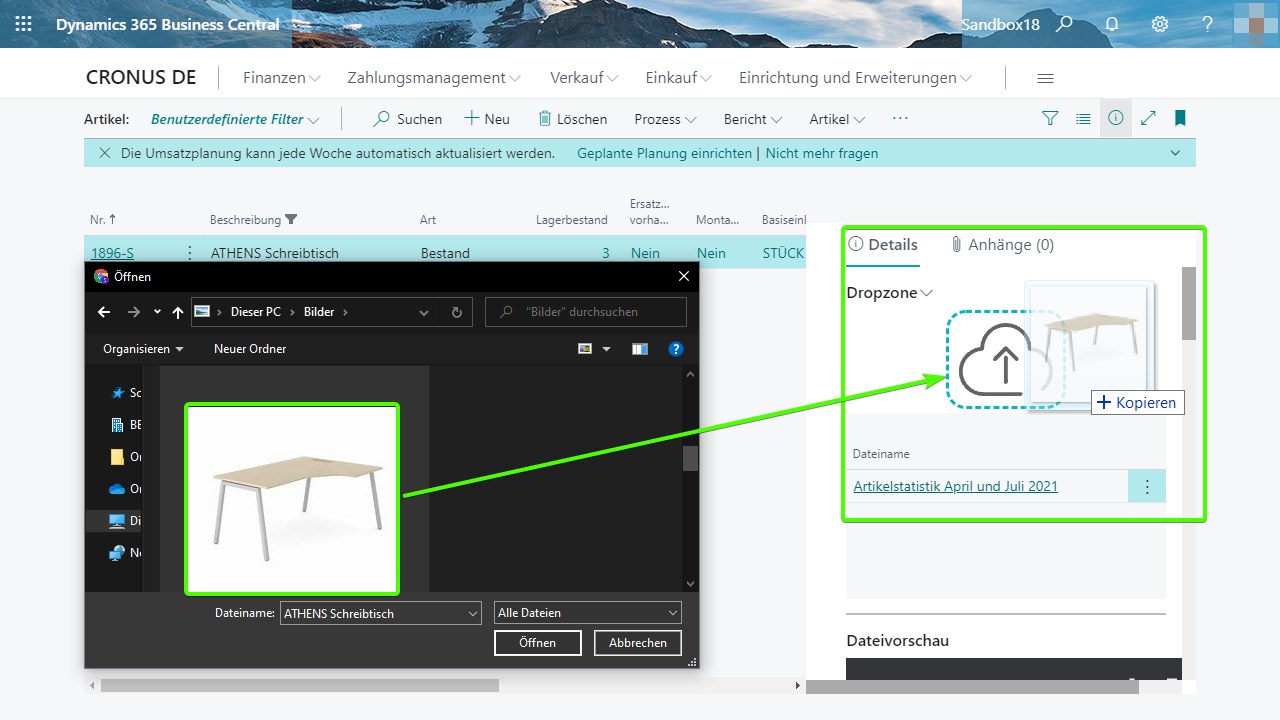Select the ATHENS desk image thumbnail
This screenshot has width=1280, height=720.
click(x=292, y=498)
